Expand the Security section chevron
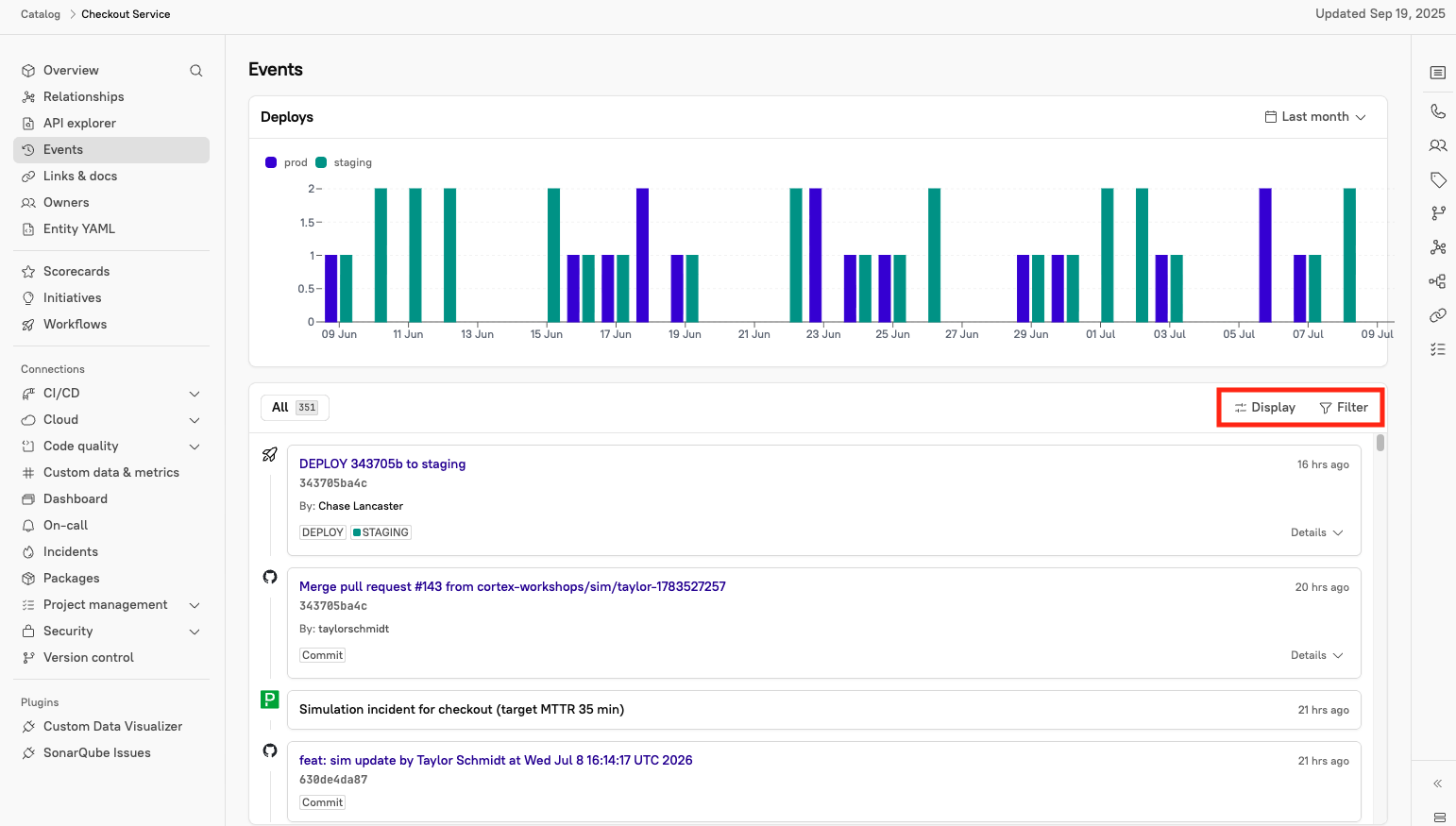Screen dimensions: 1456x826 pyautogui.click(x=195, y=632)
